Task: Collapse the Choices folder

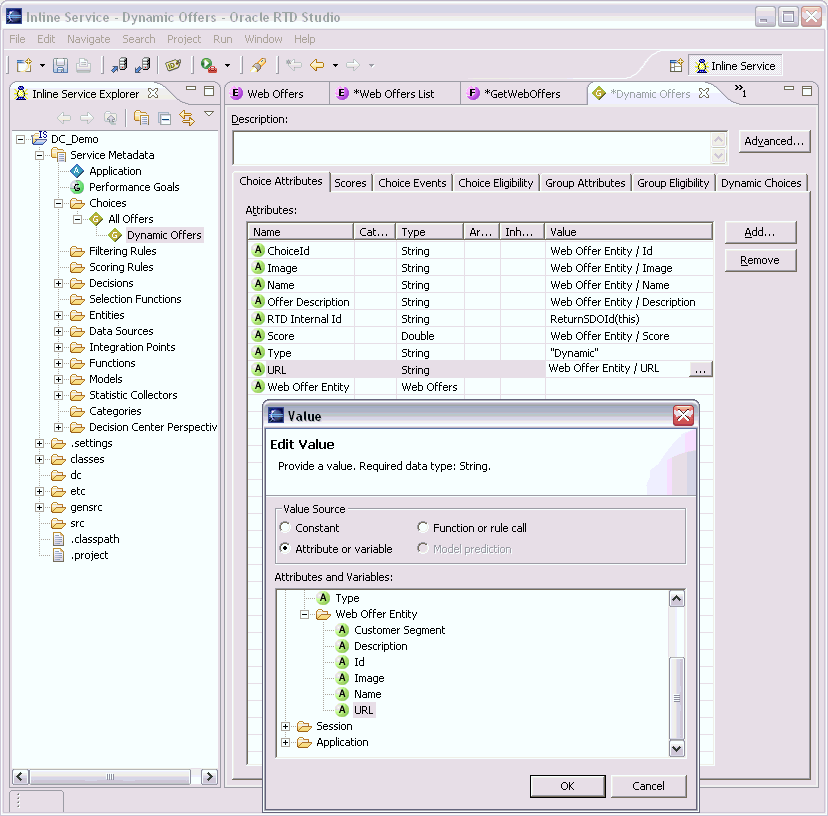Action: 59,203
